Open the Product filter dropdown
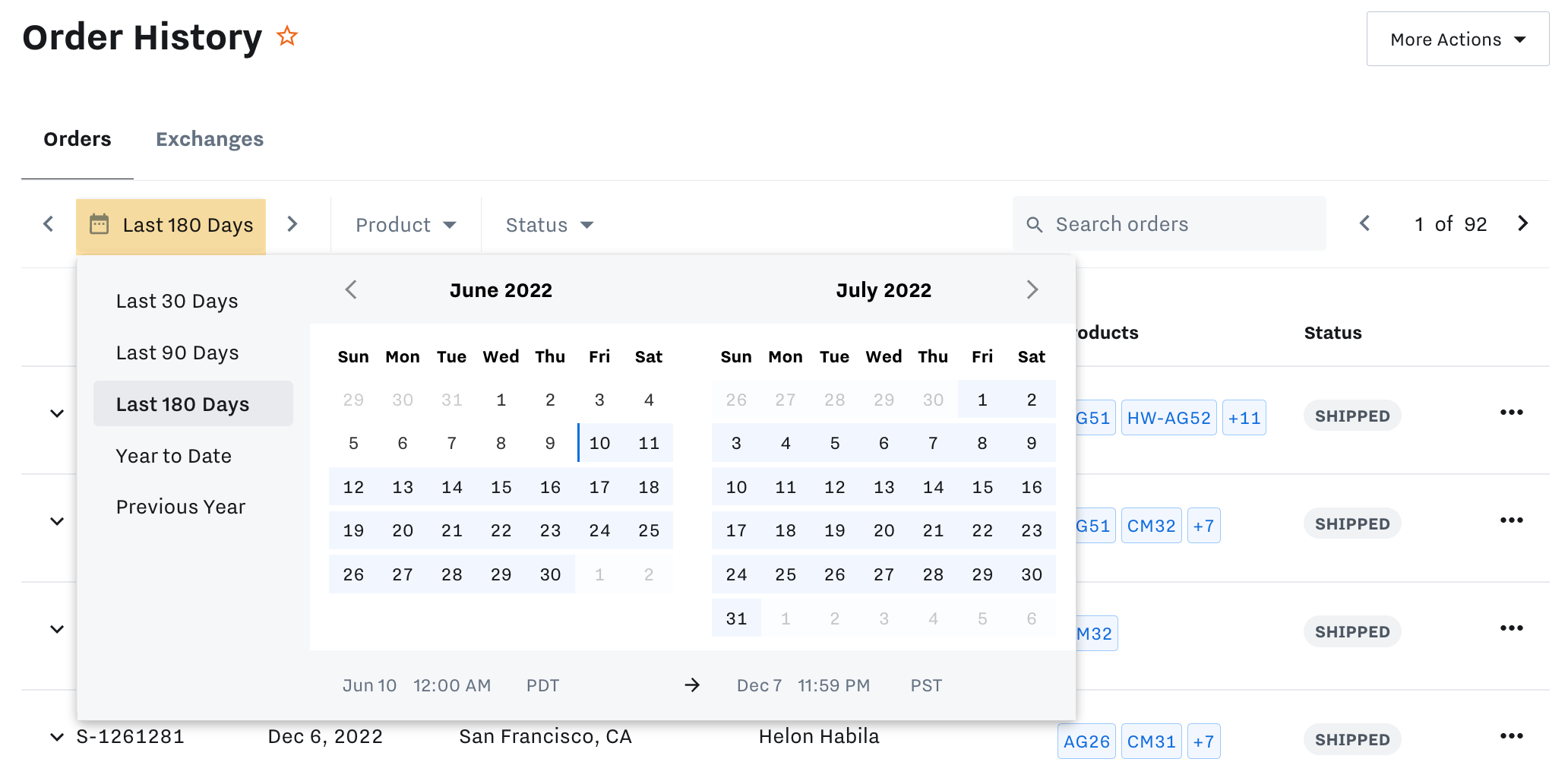 (x=405, y=224)
